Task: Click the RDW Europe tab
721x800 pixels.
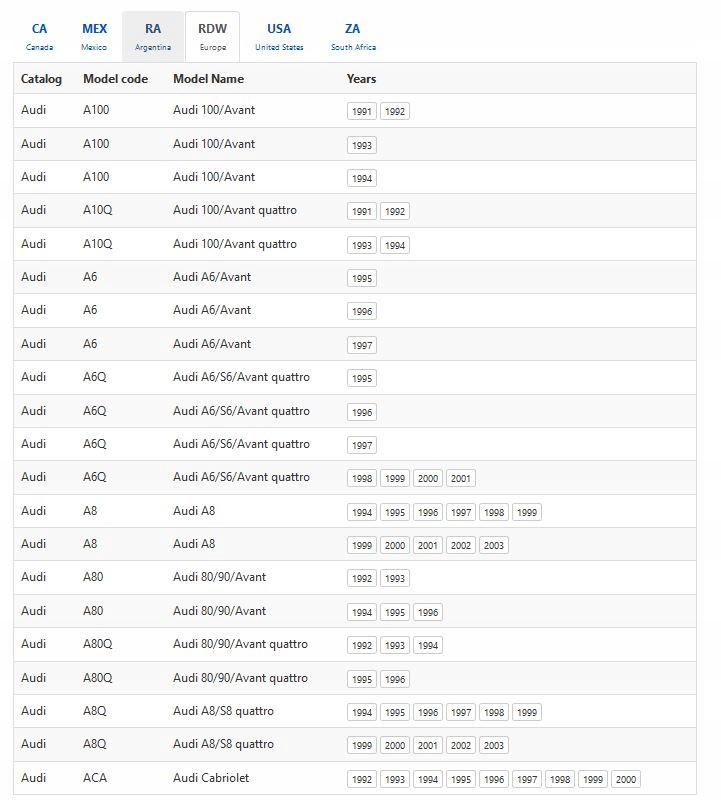Action: tap(212, 36)
